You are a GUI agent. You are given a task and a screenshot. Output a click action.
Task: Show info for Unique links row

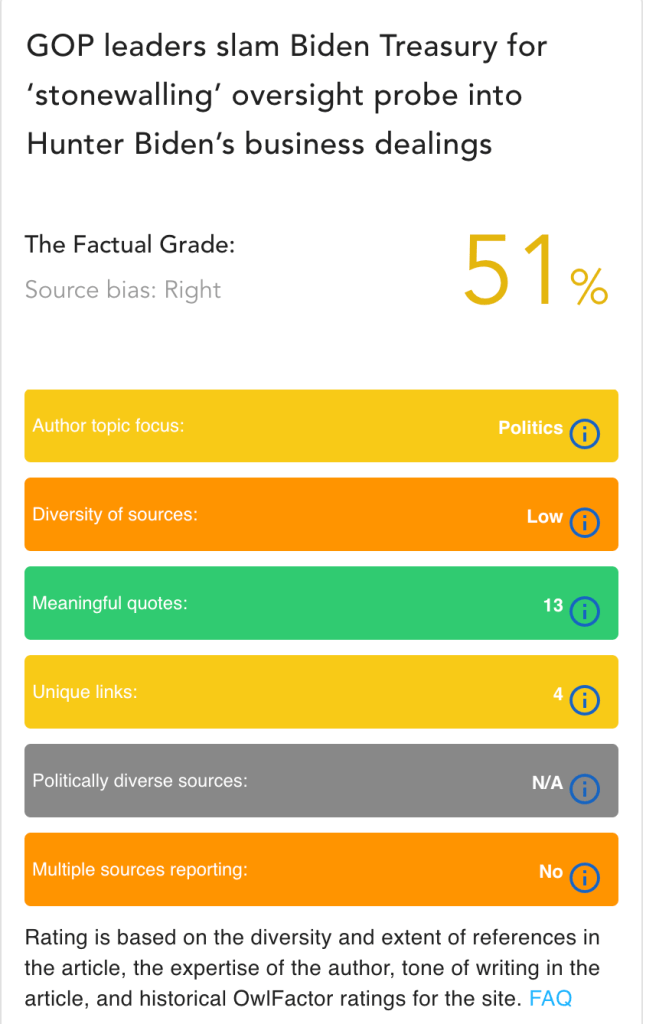584,699
